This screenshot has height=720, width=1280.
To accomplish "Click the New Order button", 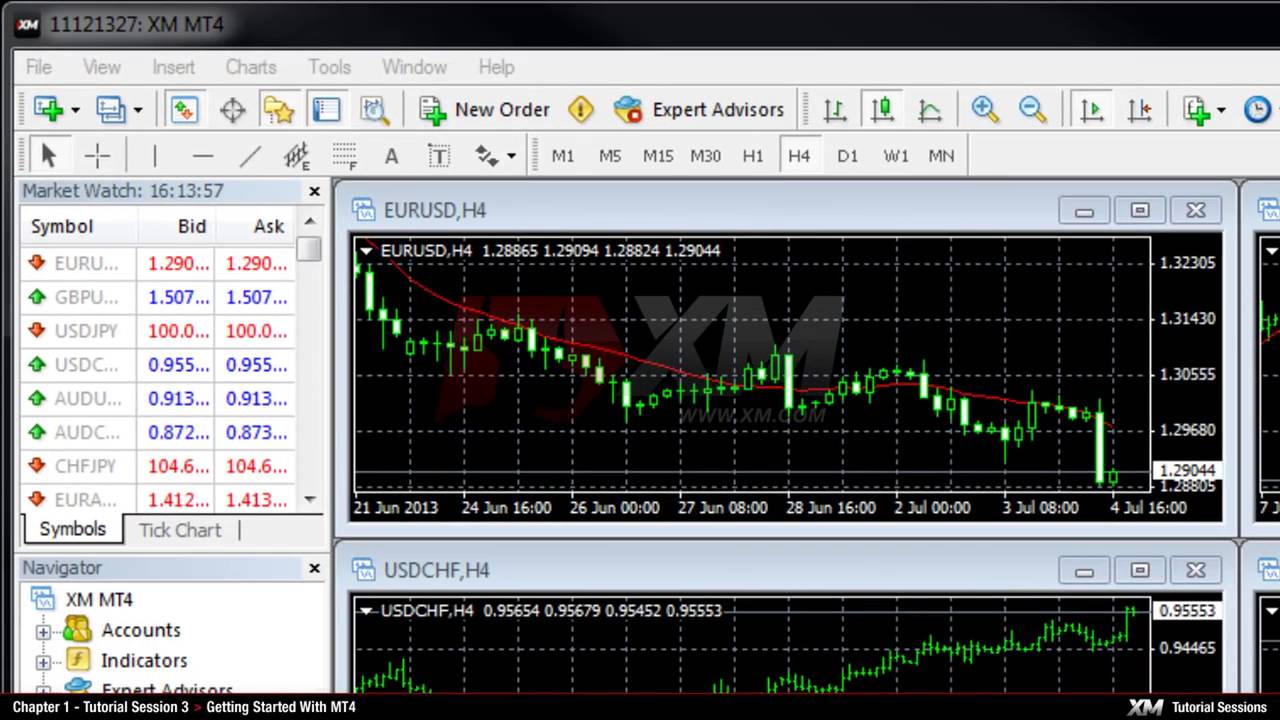I will (484, 109).
